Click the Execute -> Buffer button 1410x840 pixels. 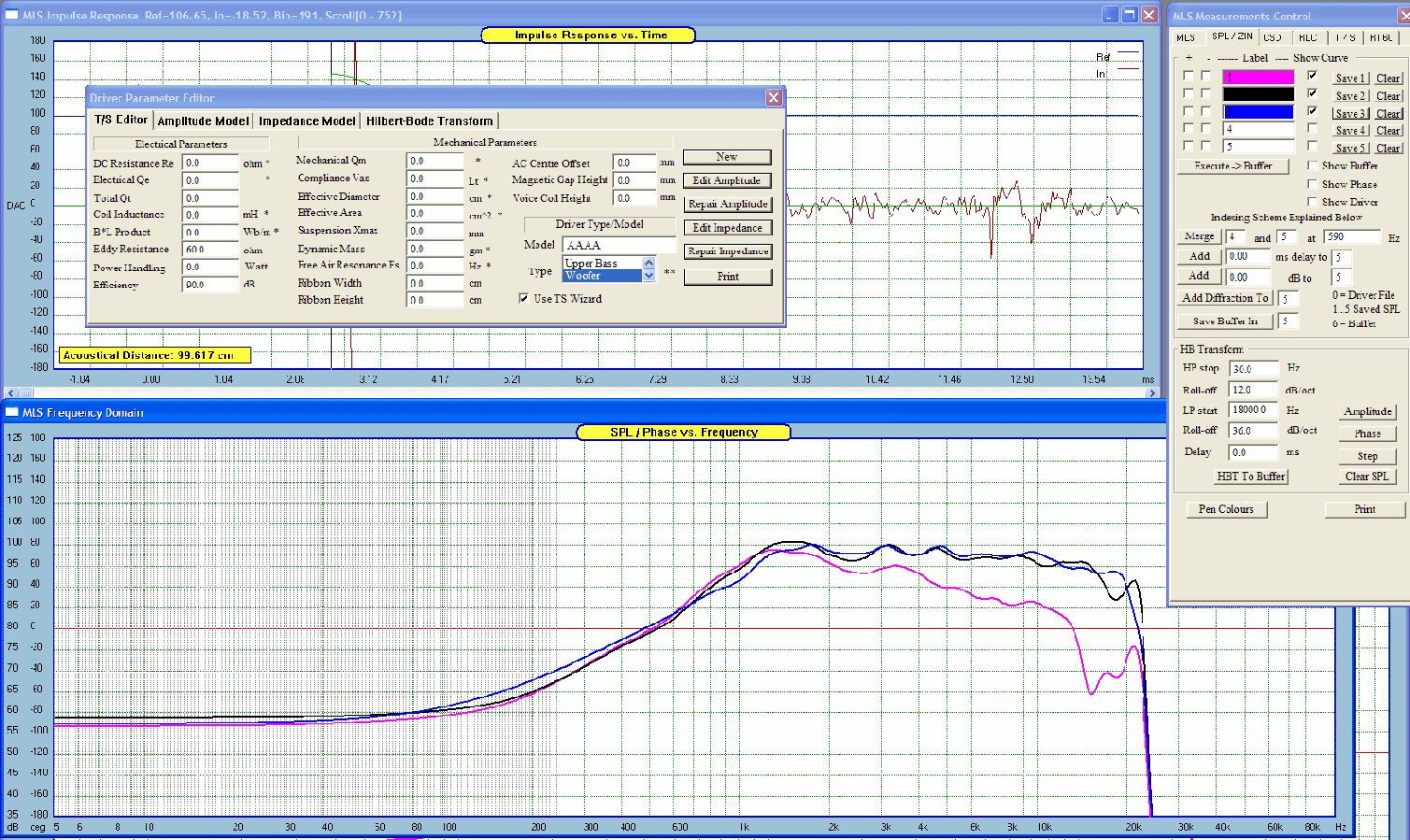click(x=1233, y=166)
